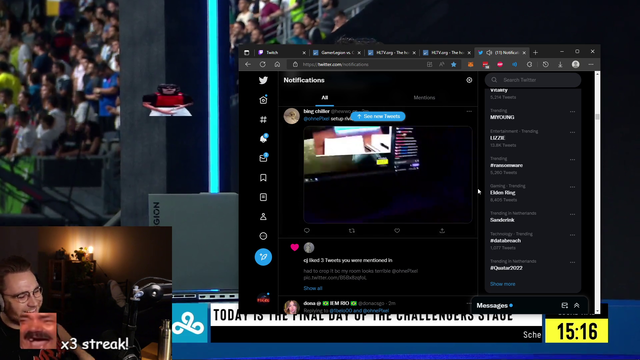The width and height of the screenshot is (640, 360).
Task: Open the More circle icon in sidebar
Action: pos(263,236)
